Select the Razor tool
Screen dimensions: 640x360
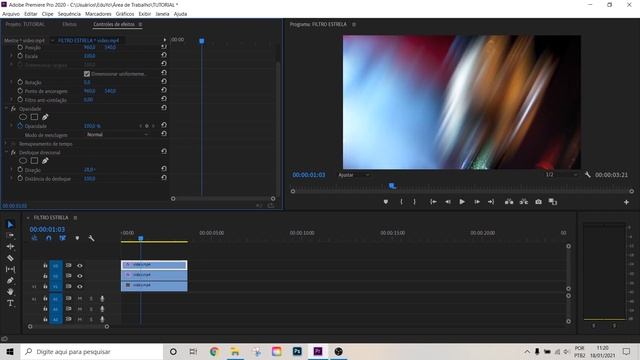[10, 258]
